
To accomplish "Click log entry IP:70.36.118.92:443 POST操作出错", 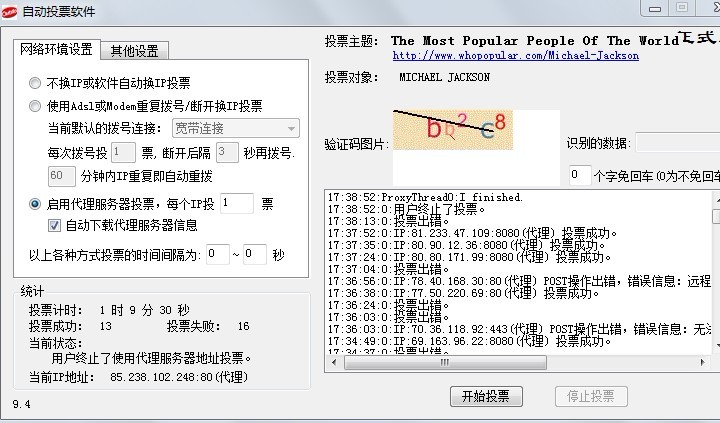I will (519, 329).
